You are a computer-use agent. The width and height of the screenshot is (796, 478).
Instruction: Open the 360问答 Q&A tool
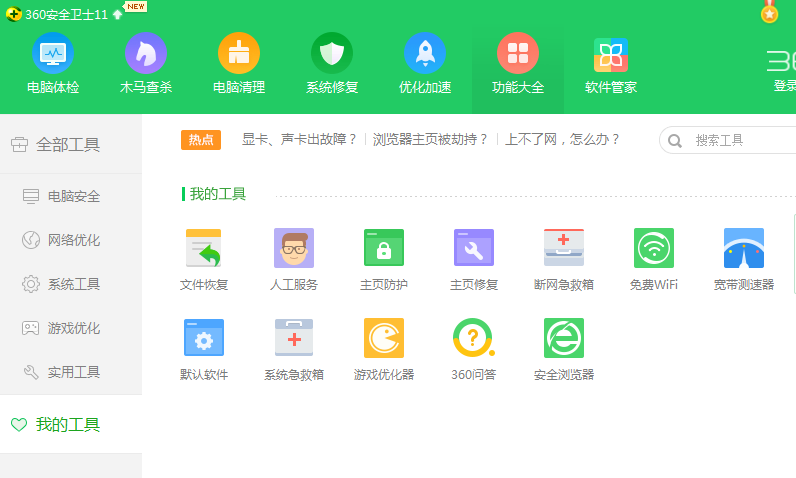[474, 350]
